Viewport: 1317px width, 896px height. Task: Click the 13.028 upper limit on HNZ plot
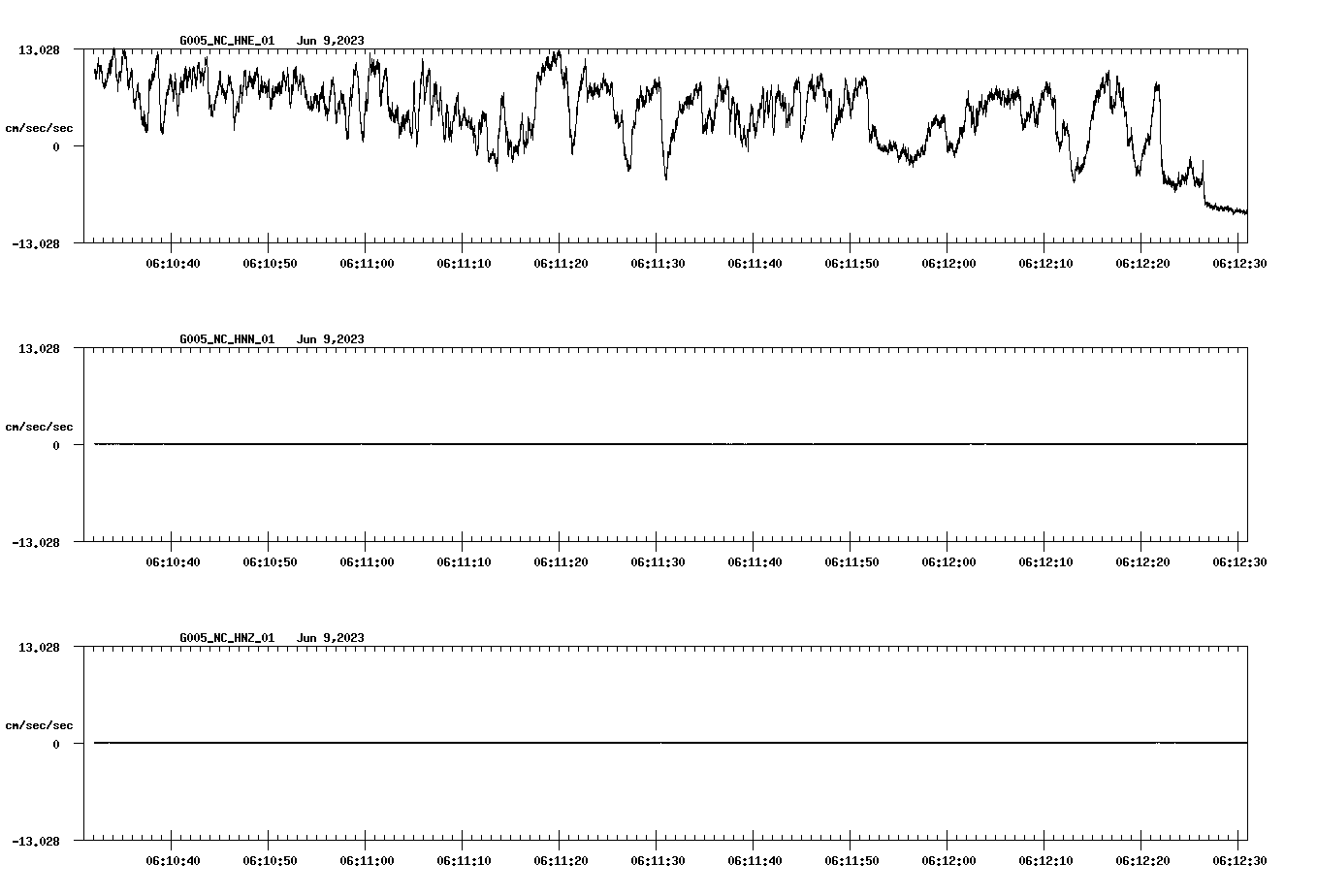(40, 647)
